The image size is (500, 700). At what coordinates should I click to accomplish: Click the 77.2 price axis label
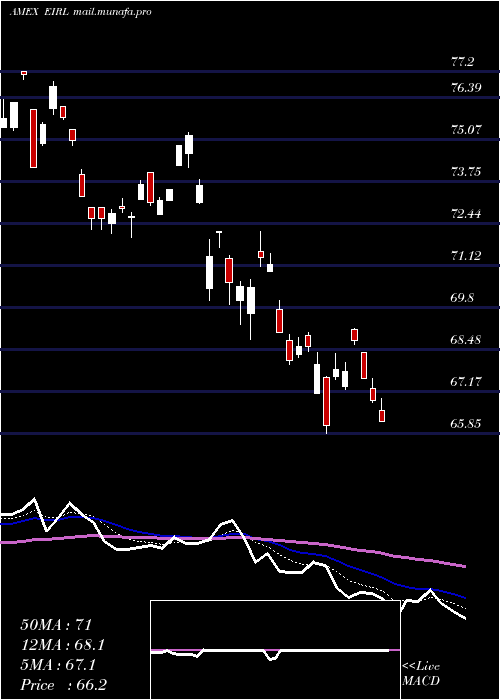point(462,62)
